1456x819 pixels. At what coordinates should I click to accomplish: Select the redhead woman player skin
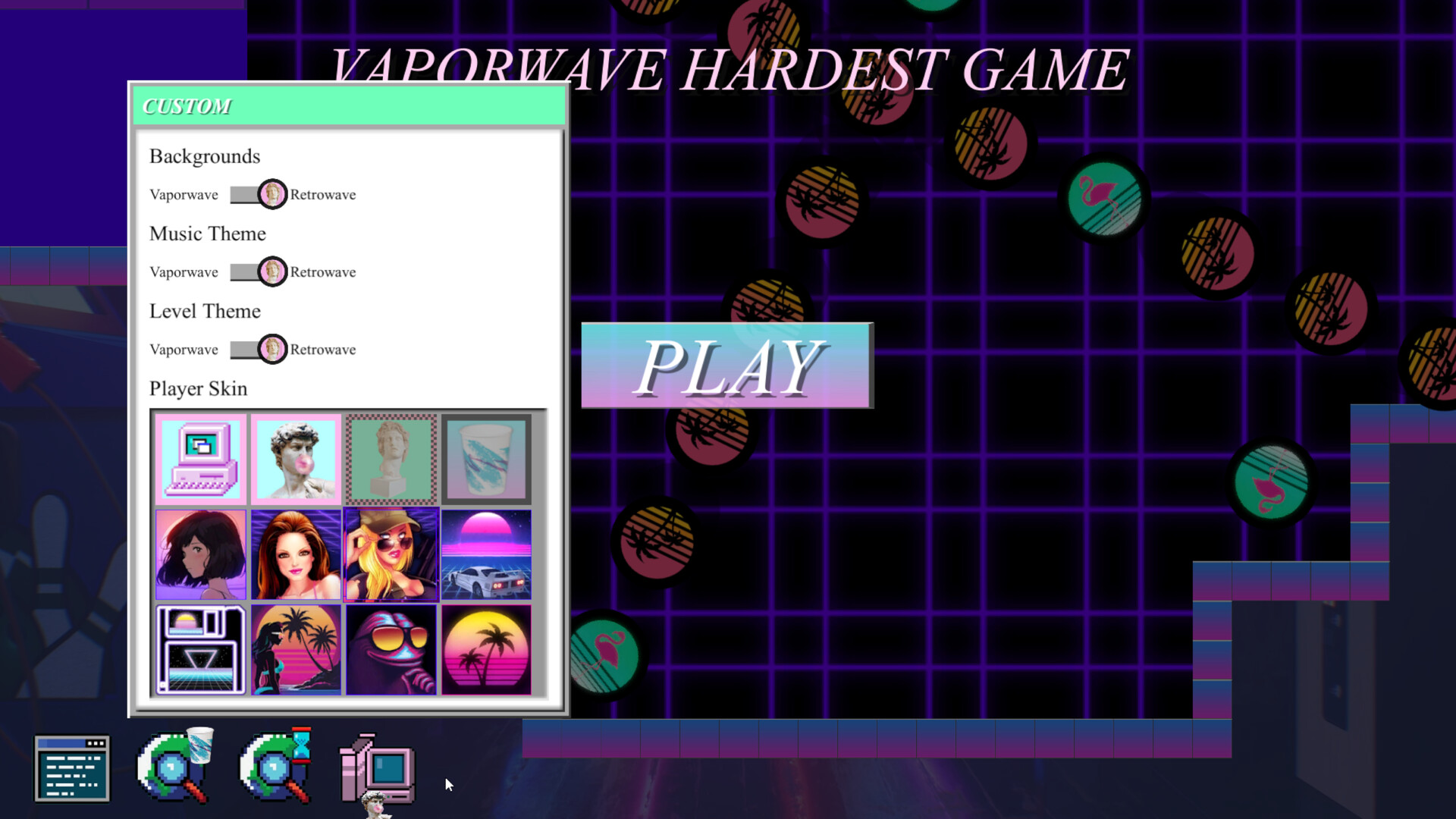point(295,554)
